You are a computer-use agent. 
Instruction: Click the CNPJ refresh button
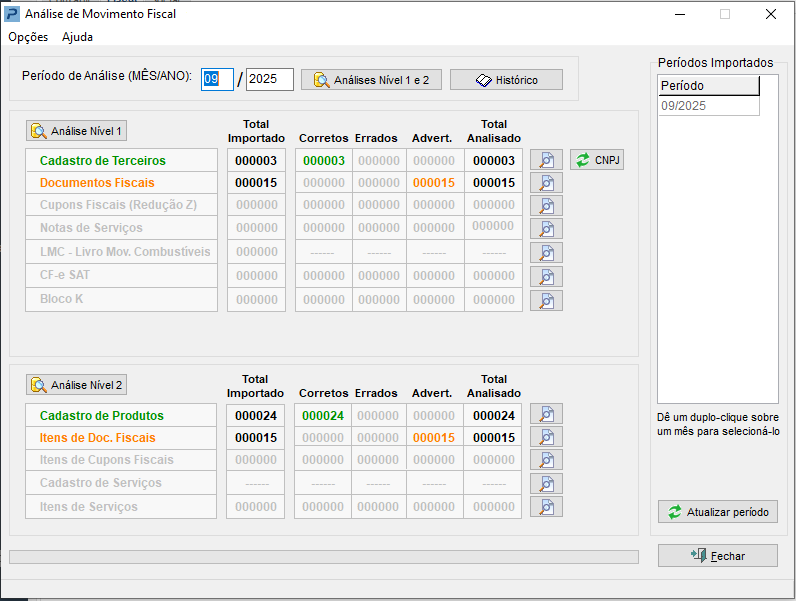597,160
